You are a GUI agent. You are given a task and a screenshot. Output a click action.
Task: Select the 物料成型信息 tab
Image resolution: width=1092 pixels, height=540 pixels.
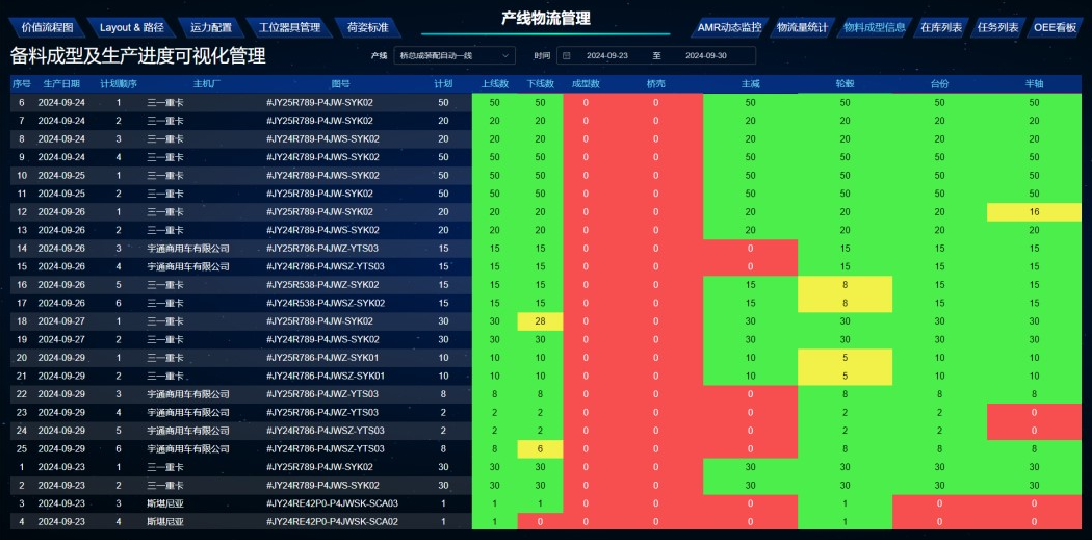pos(874,28)
